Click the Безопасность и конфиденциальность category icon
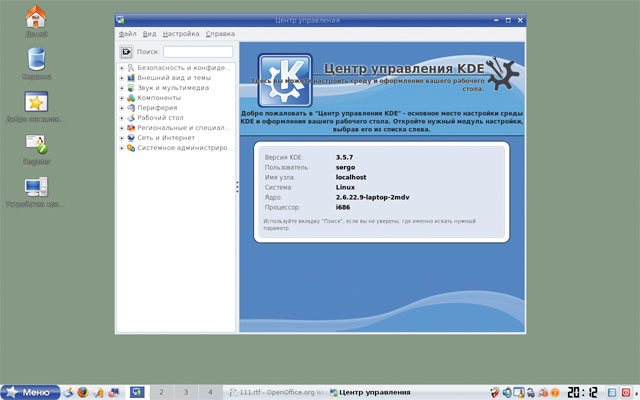Screen dimensions: 640x400 click(x=131, y=68)
